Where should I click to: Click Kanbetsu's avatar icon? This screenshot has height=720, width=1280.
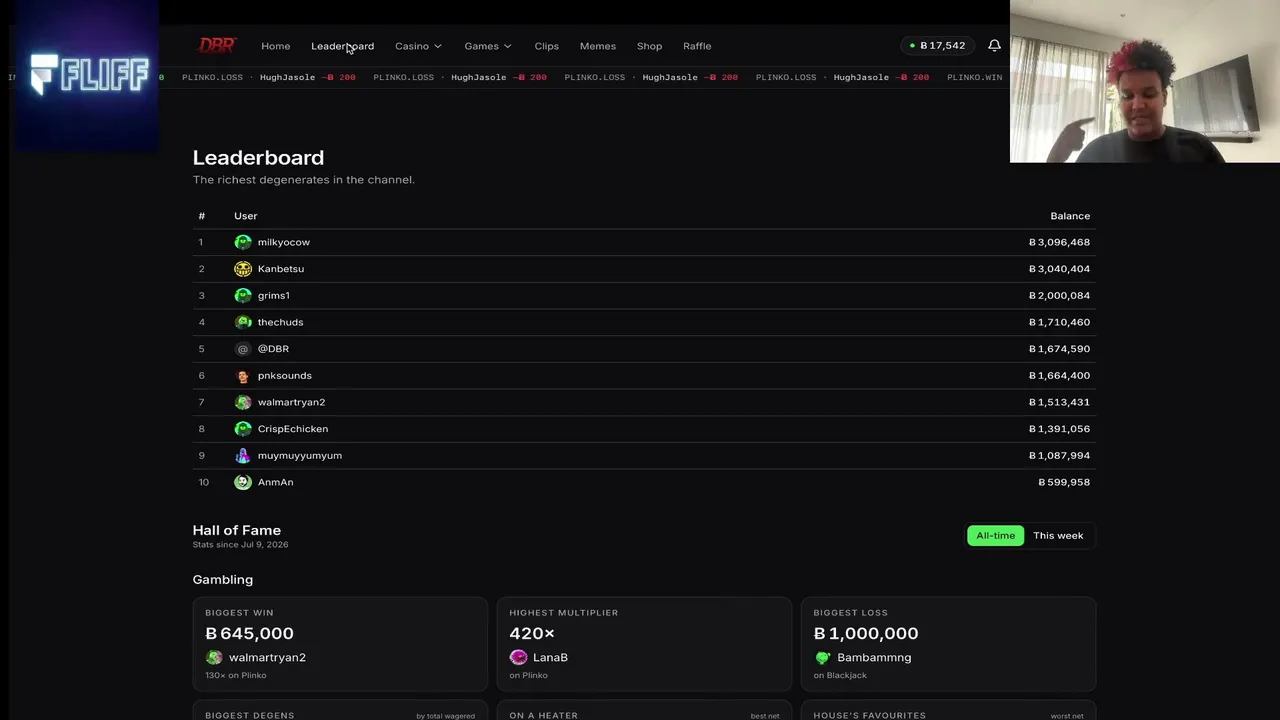coord(243,269)
